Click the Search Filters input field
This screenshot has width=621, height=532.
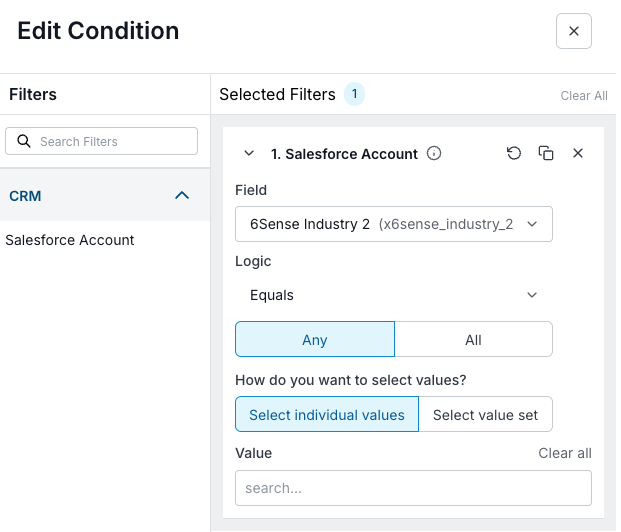click(x=101, y=141)
